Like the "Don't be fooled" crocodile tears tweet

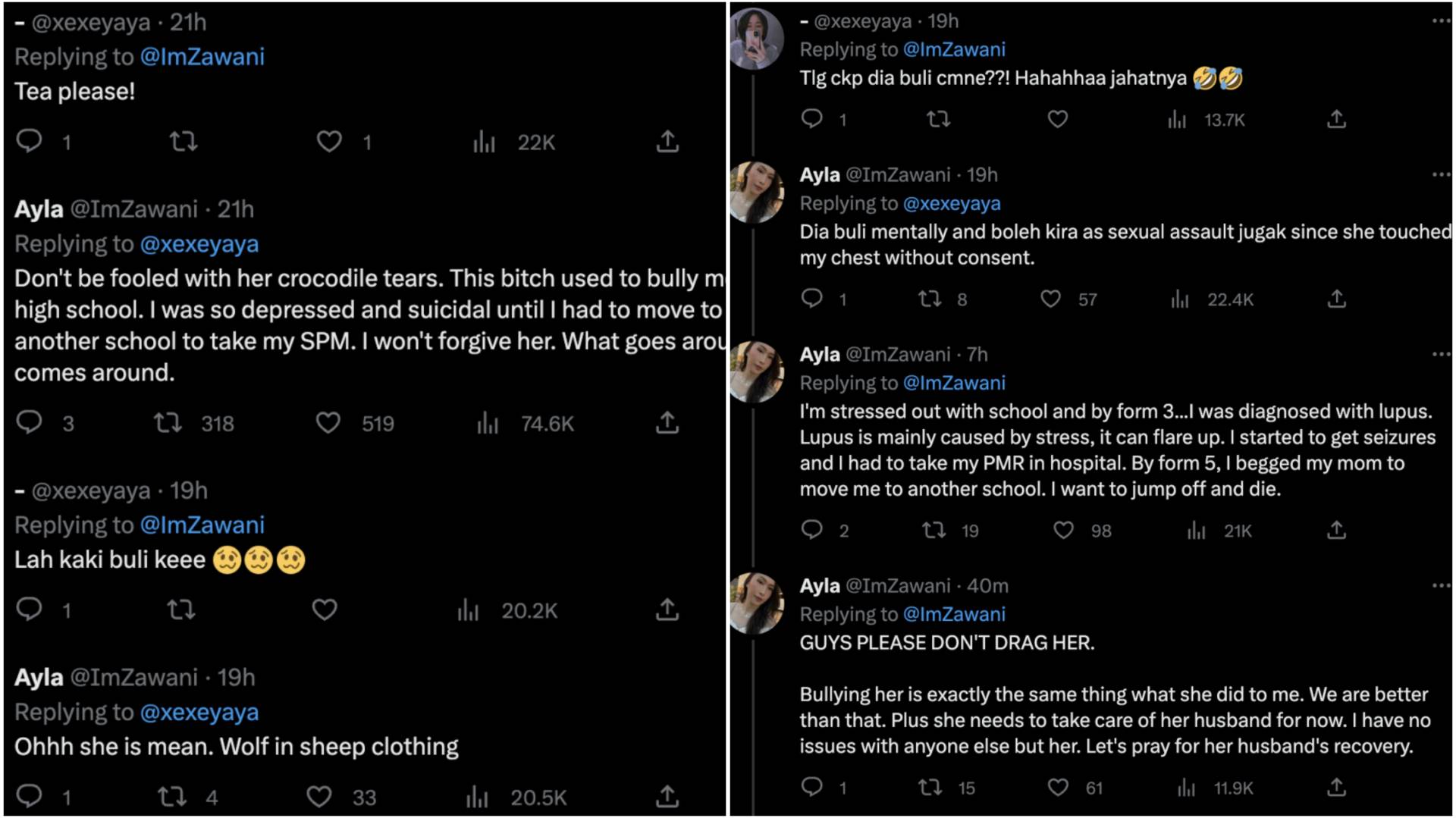[x=328, y=422]
